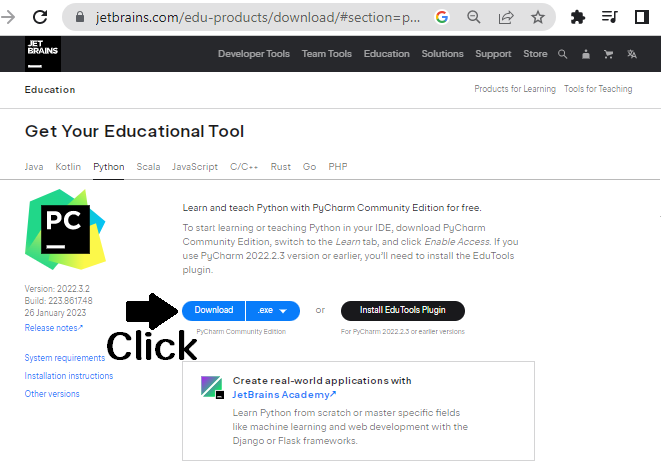This screenshot has height=466, width=661.
Task: Open JetBrains Academy link
Action: click(x=284, y=395)
